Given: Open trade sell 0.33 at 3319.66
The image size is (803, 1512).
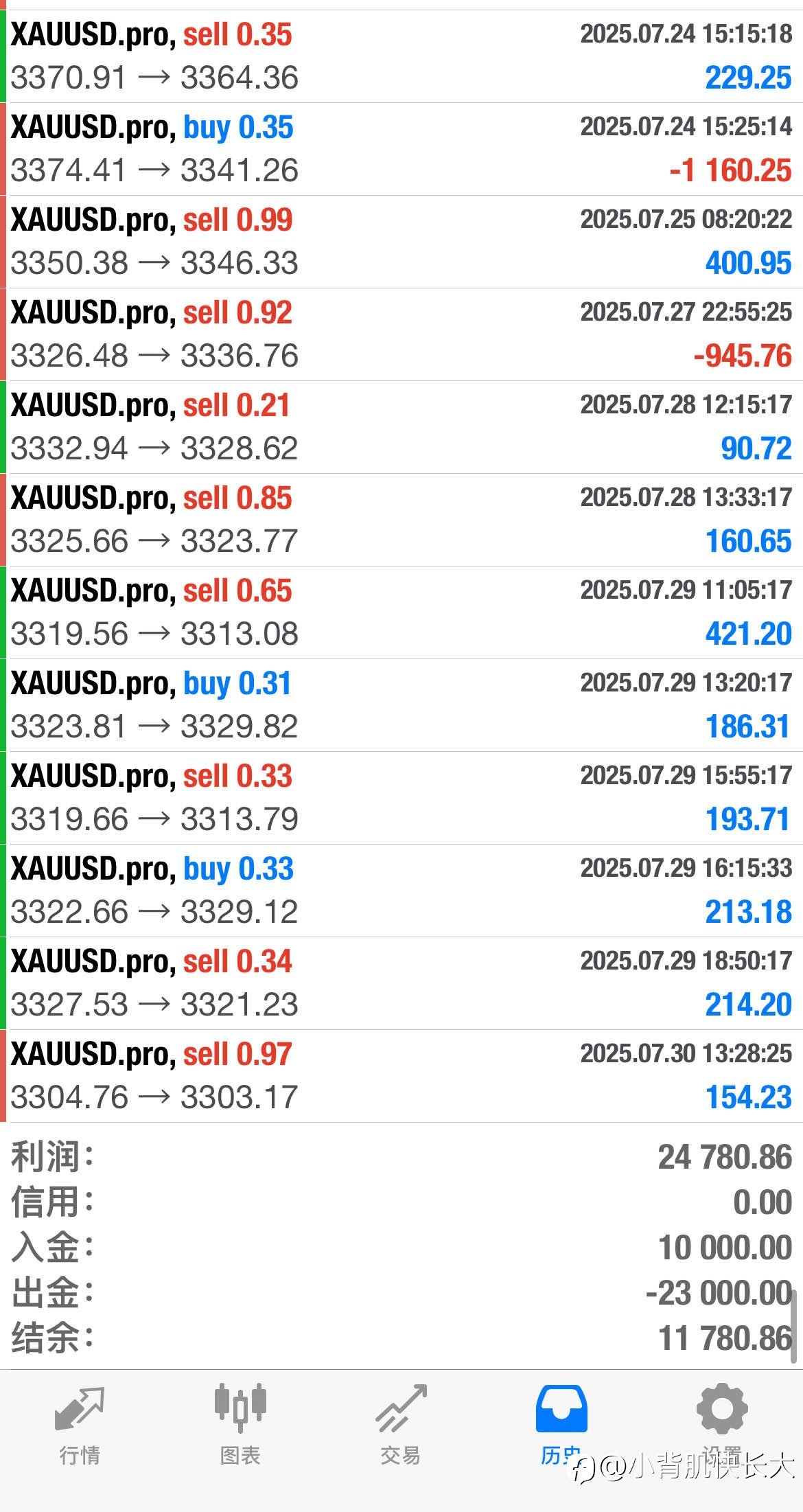Looking at the screenshot, I should click(401, 798).
